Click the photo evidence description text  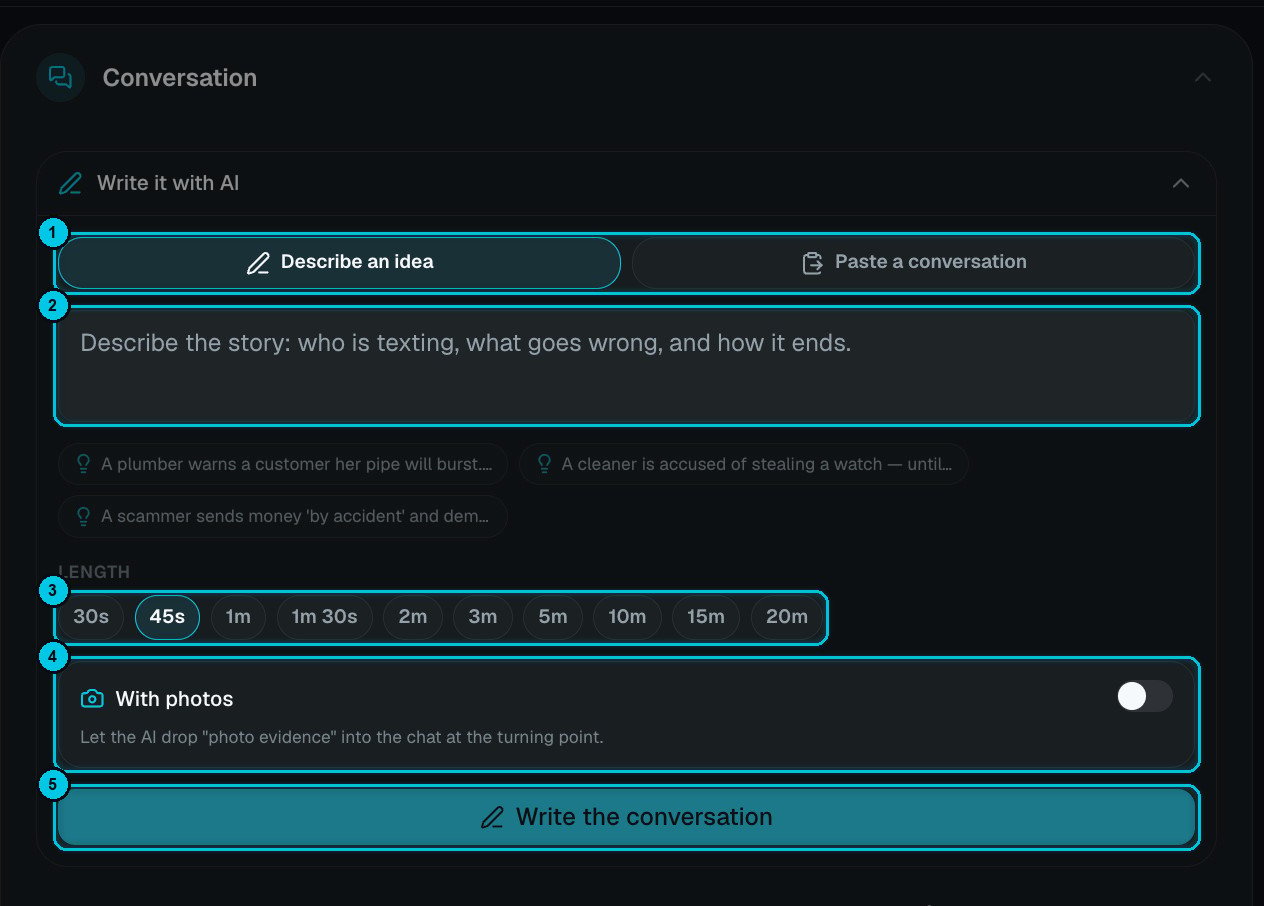coord(342,738)
